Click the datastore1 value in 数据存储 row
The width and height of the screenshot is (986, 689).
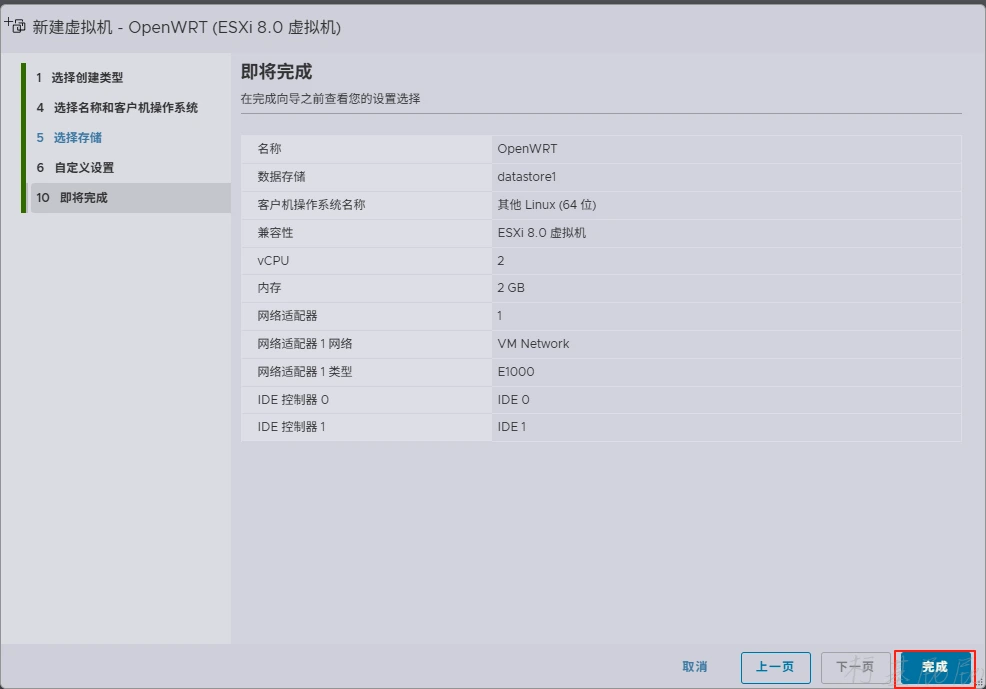pos(526,177)
